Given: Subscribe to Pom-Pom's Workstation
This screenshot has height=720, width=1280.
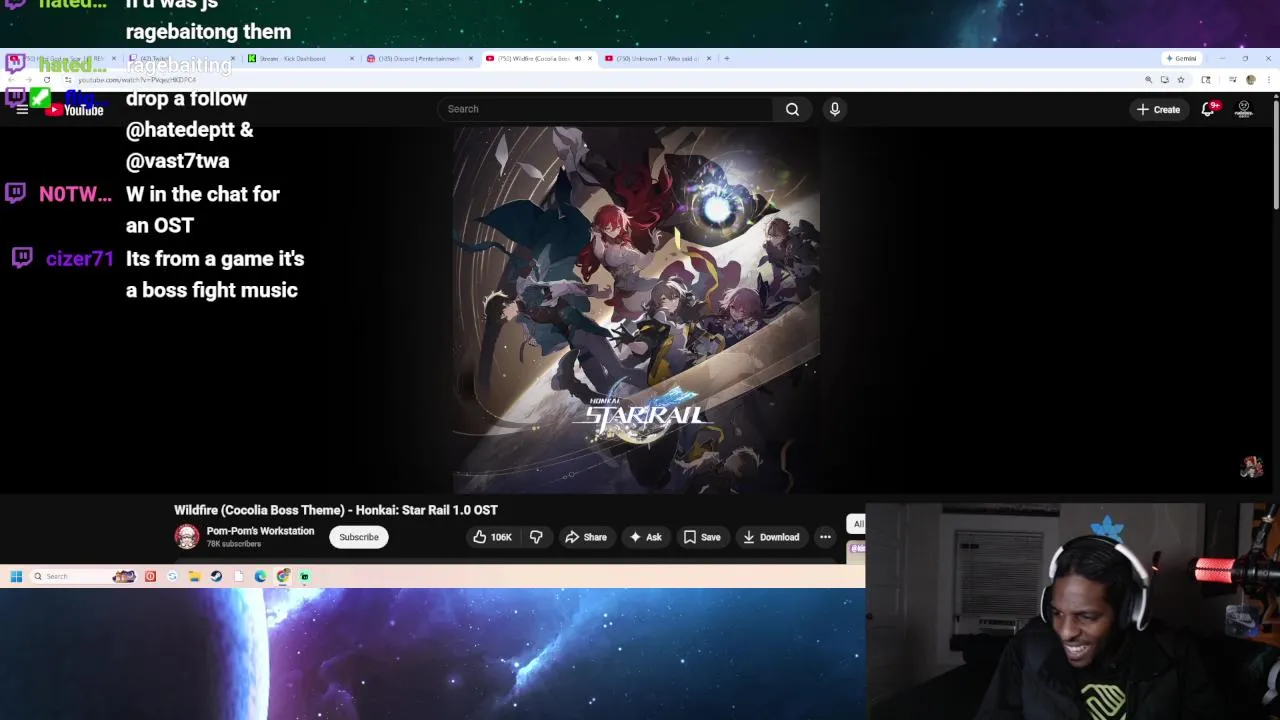Looking at the screenshot, I should (358, 537).
